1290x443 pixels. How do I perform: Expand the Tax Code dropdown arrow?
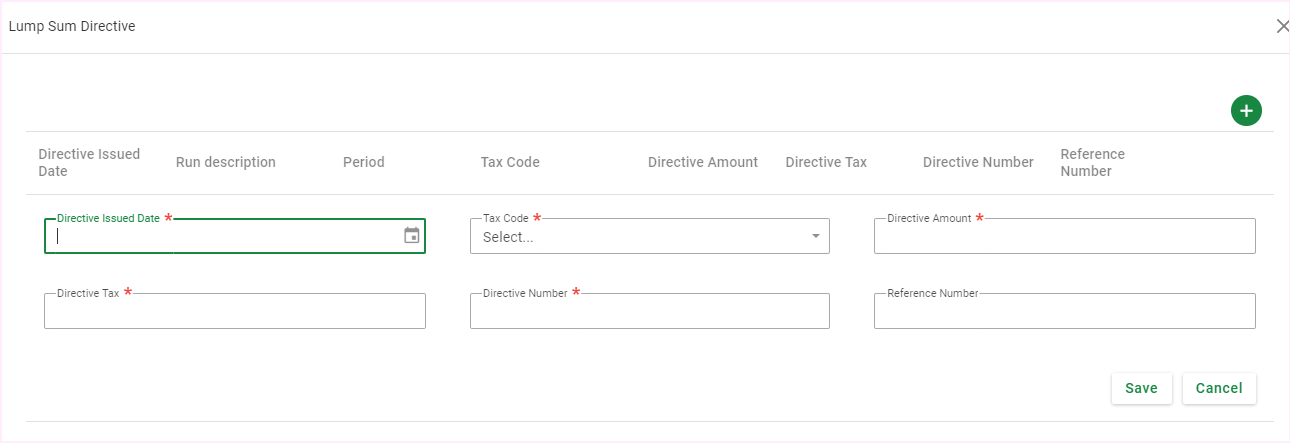pos(815,236)
